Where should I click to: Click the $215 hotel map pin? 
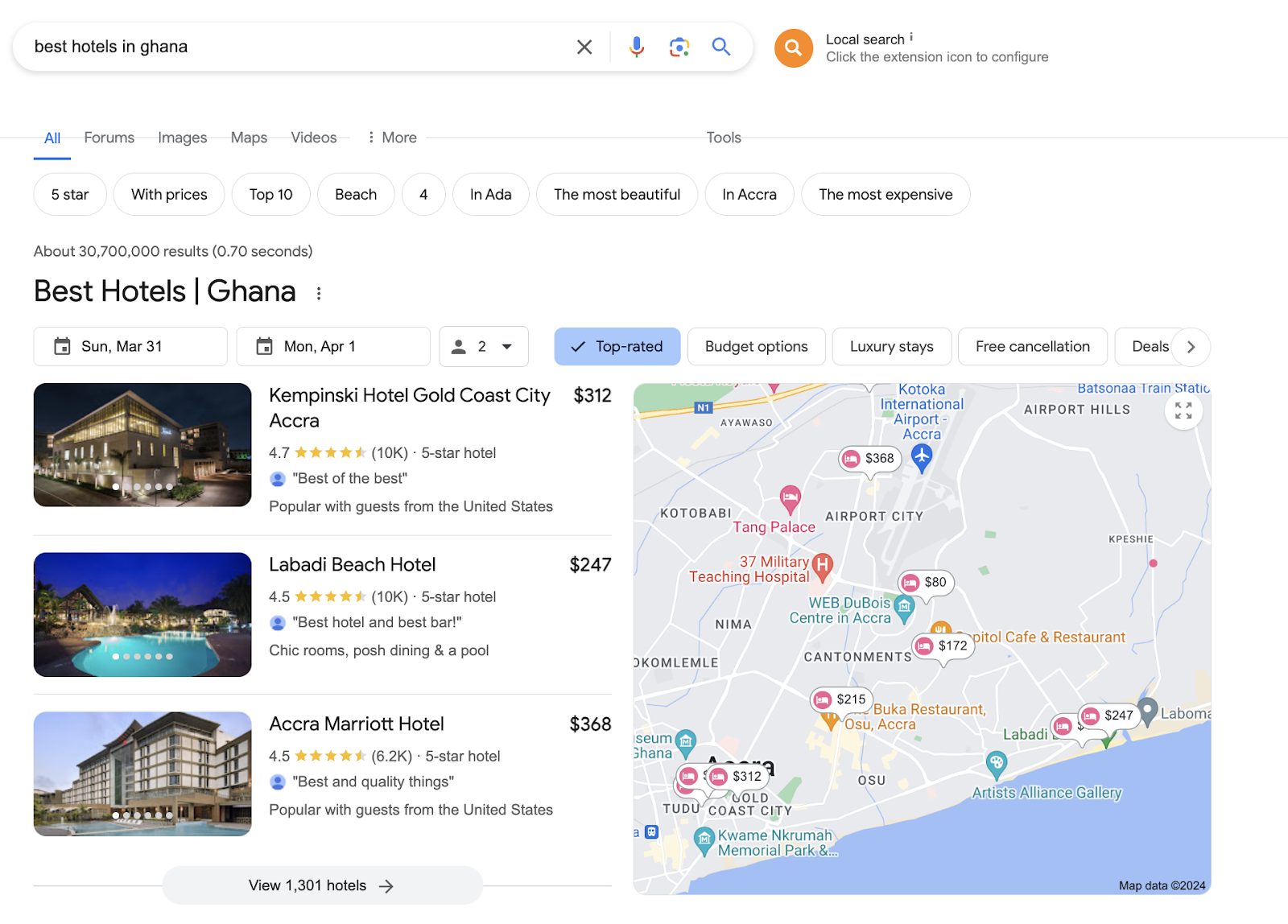pyautogui.click(x=841, y=699)
